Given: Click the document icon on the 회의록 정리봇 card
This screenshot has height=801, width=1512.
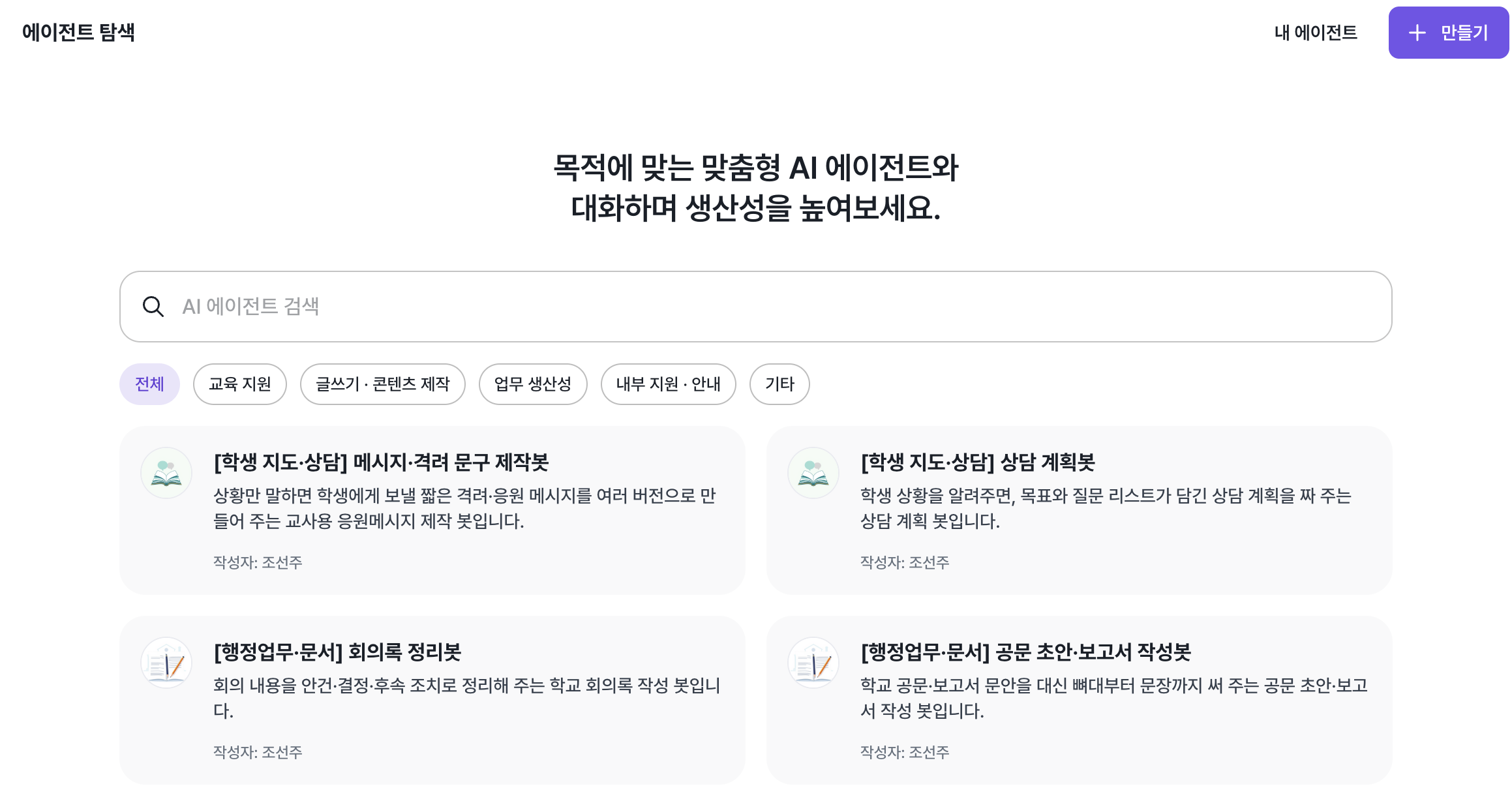Looking at the screenshot, I should 166,662.
